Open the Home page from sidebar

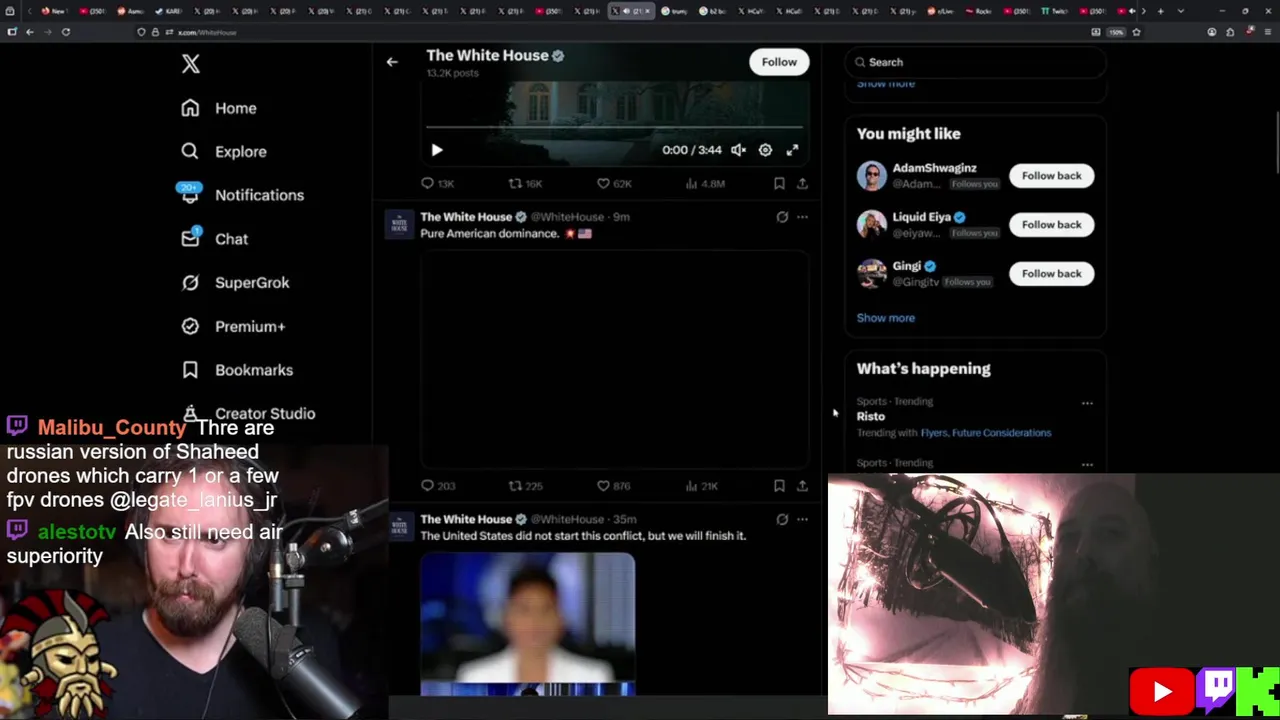(x=219, y=108)
